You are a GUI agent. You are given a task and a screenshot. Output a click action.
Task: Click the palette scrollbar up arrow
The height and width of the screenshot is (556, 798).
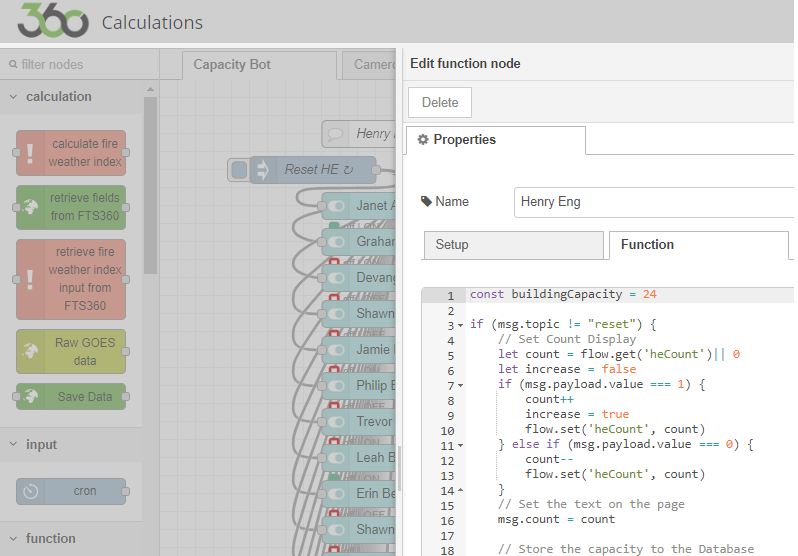[x=150, y=89]
